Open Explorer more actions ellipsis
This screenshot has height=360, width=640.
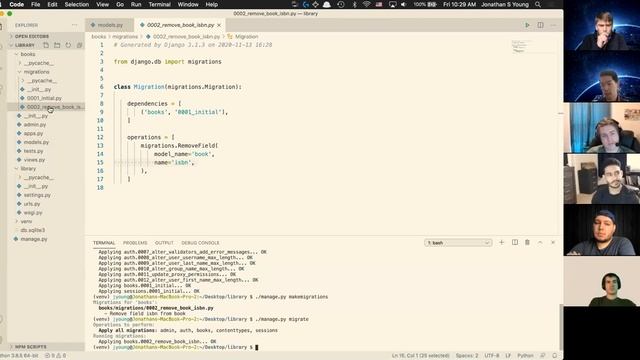(74, 25)
